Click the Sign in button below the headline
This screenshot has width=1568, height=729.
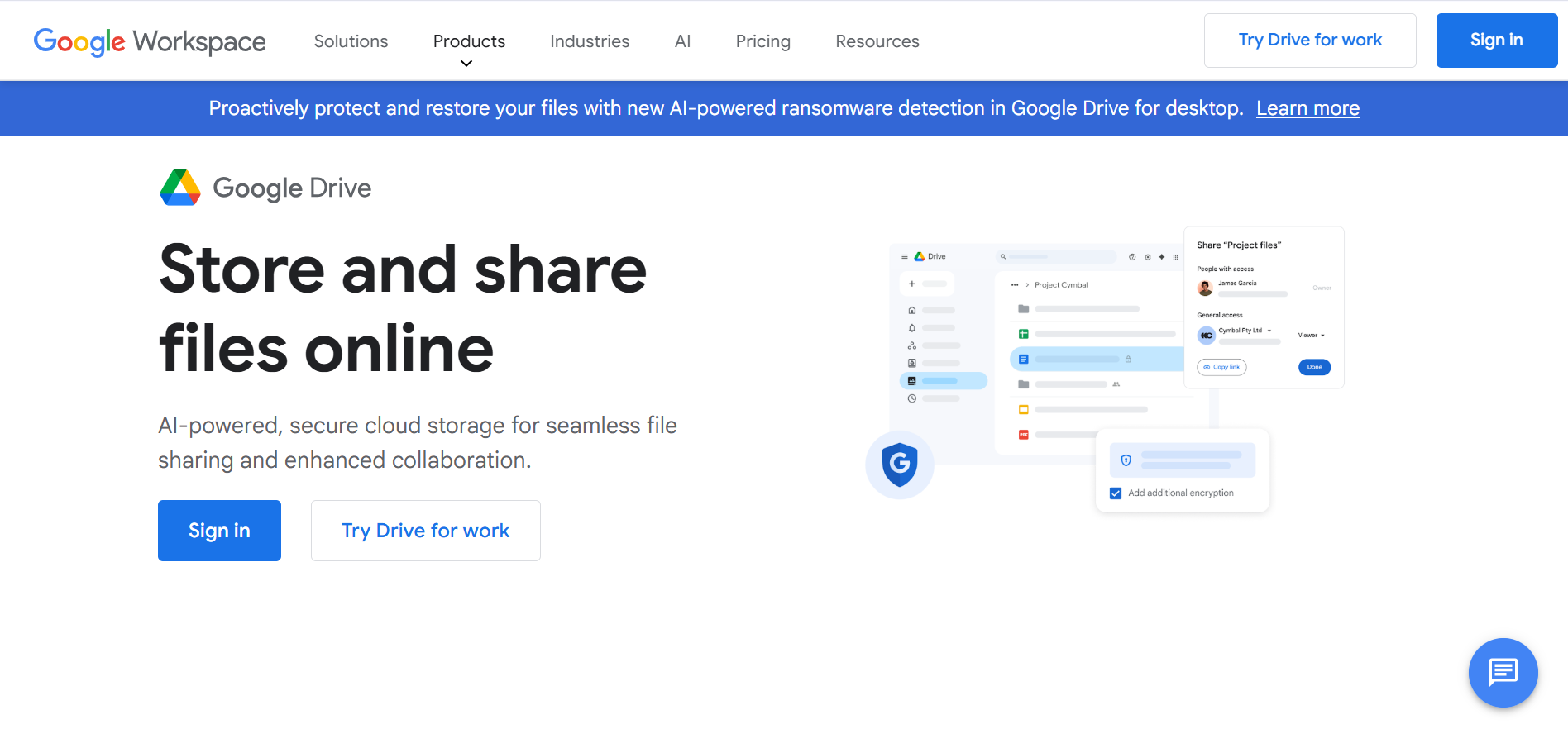point(219,531)
